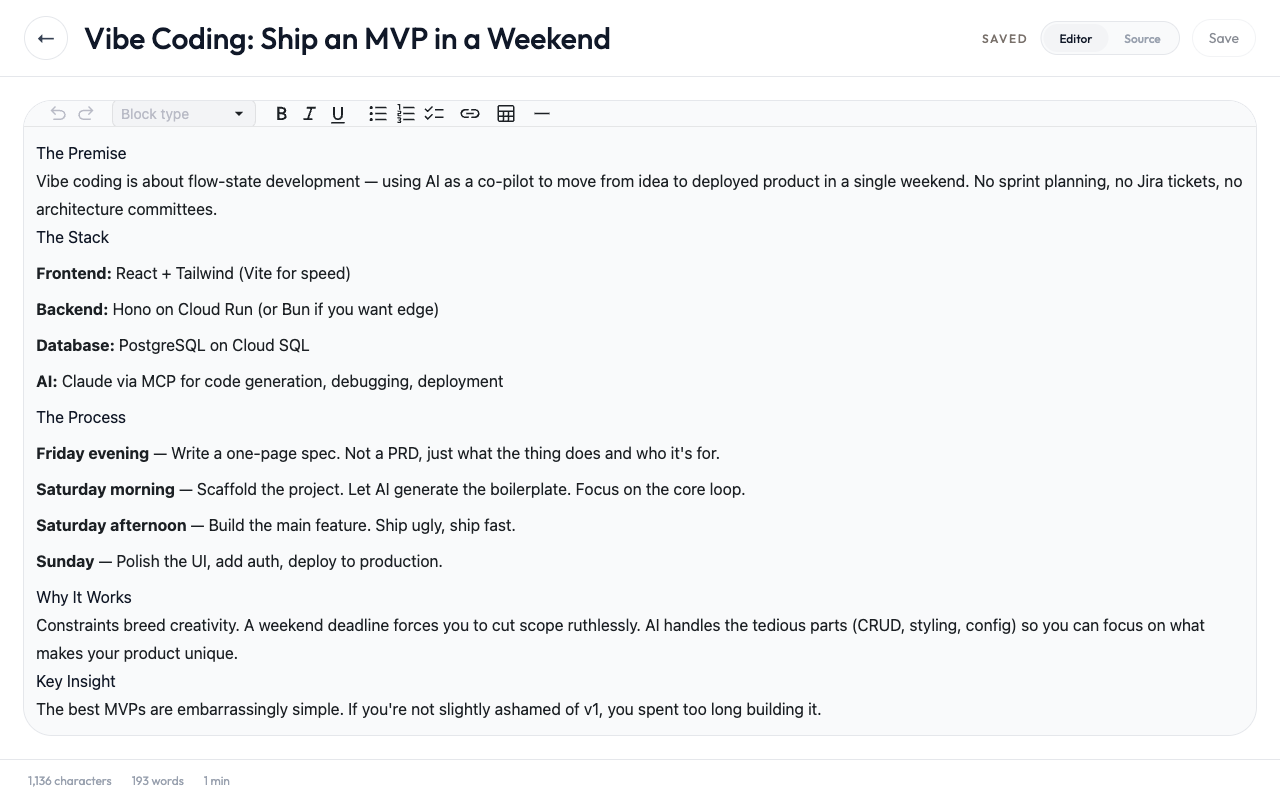
Task: Click the back arrow button
Action: [x=46, y=39]
